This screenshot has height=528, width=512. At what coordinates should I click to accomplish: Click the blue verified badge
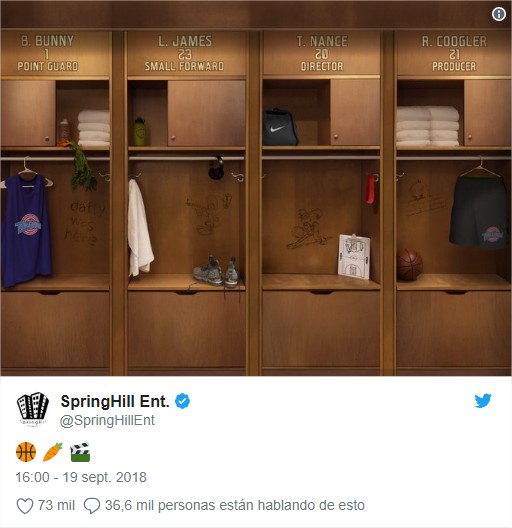point(182,401)
